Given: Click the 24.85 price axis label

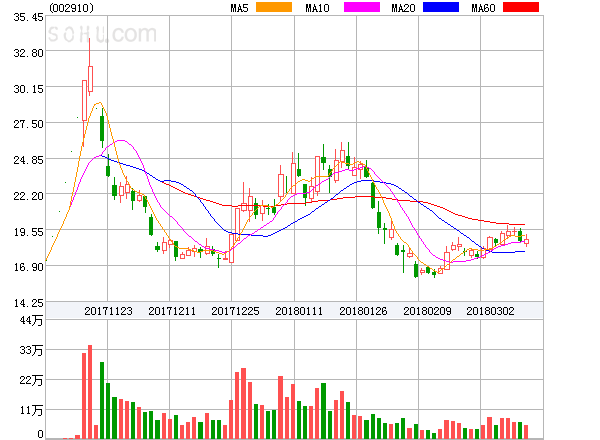Looking at the screenshot, I should [x=29, y=160].
